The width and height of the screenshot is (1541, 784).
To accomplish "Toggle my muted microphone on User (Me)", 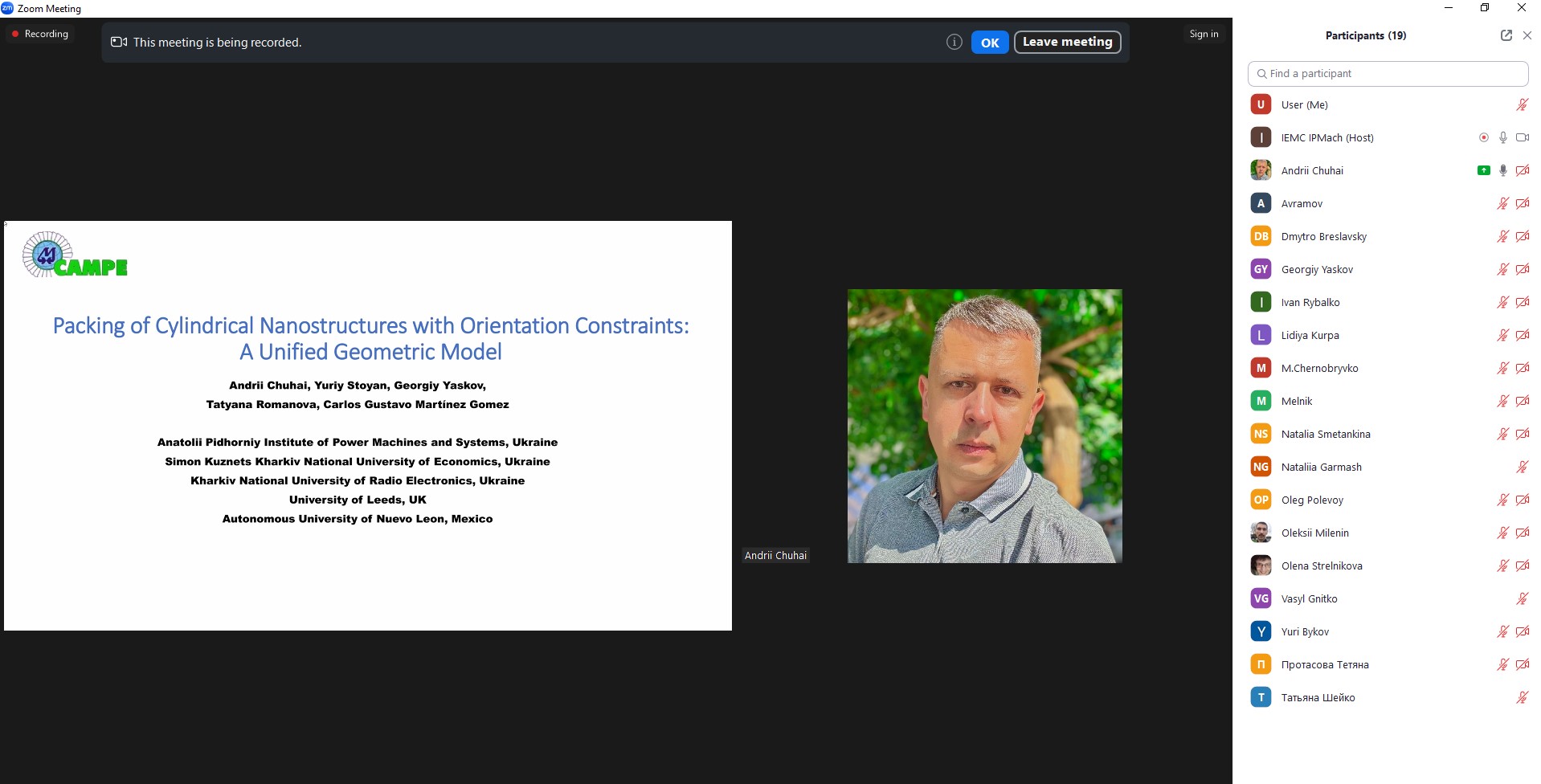I will pyautogui.click(x=1522, y=104).
